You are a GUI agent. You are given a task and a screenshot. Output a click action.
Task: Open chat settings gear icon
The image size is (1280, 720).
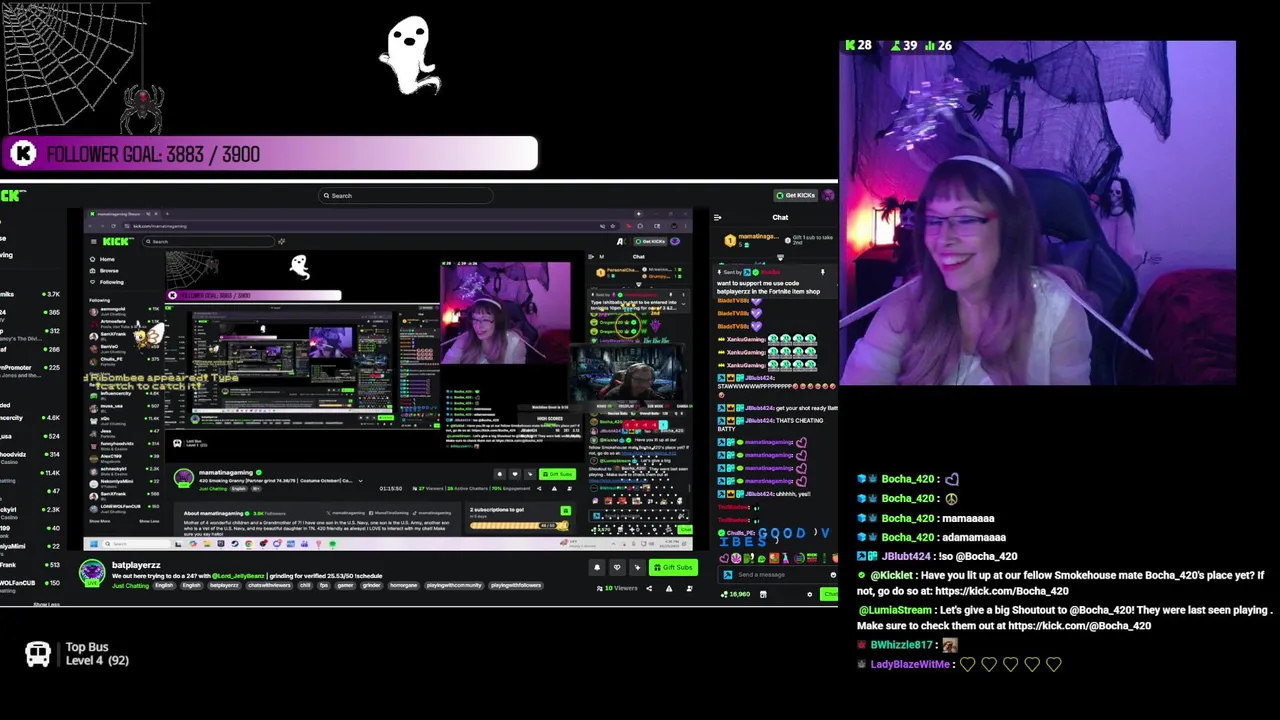click(810, 594)
